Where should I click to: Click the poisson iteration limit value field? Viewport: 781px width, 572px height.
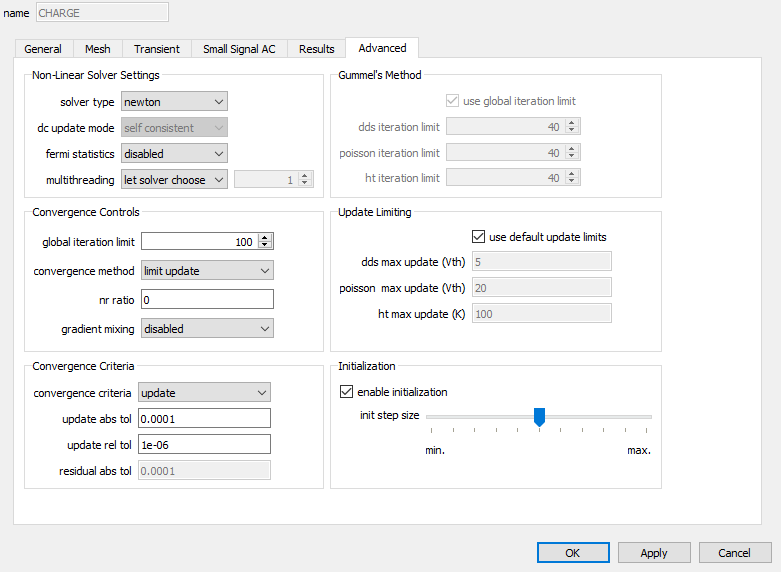point(506,152)
